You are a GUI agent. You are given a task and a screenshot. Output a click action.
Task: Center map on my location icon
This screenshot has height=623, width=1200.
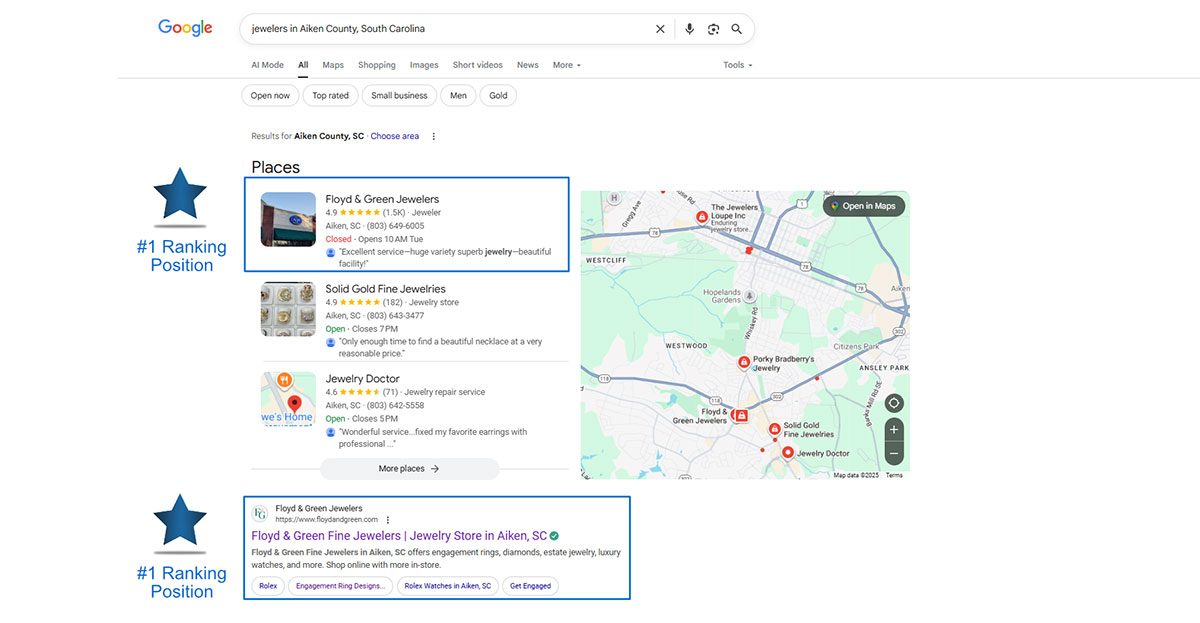click(894, 403)
